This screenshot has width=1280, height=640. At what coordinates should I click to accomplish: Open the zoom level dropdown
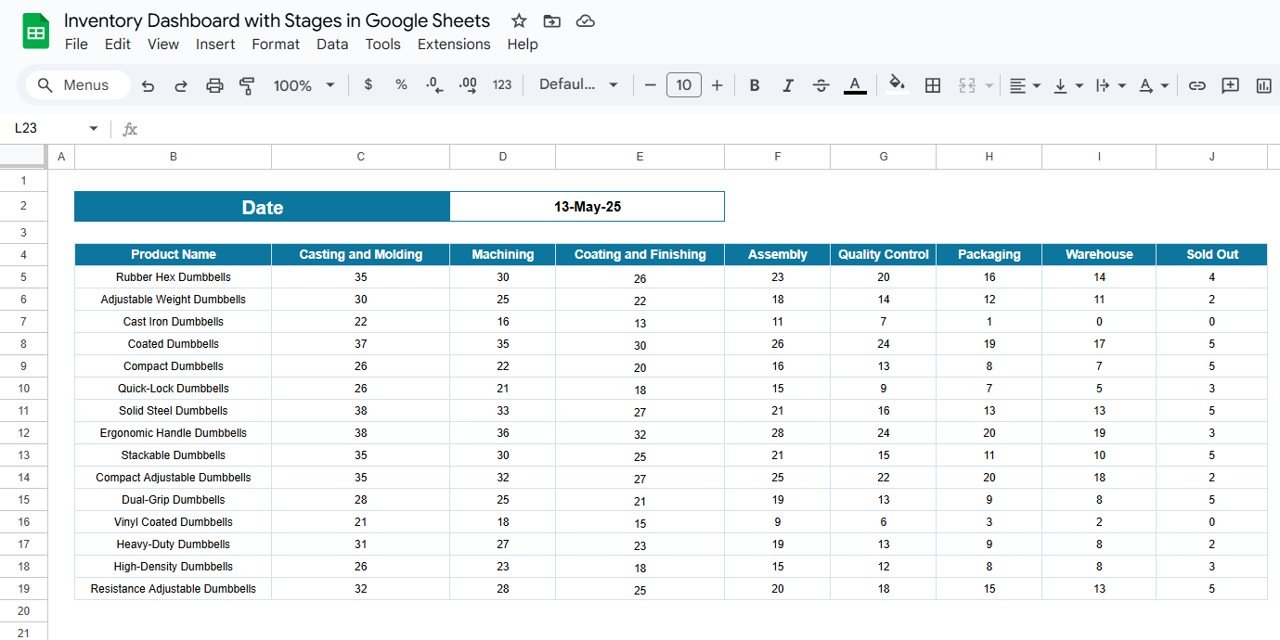304,86
